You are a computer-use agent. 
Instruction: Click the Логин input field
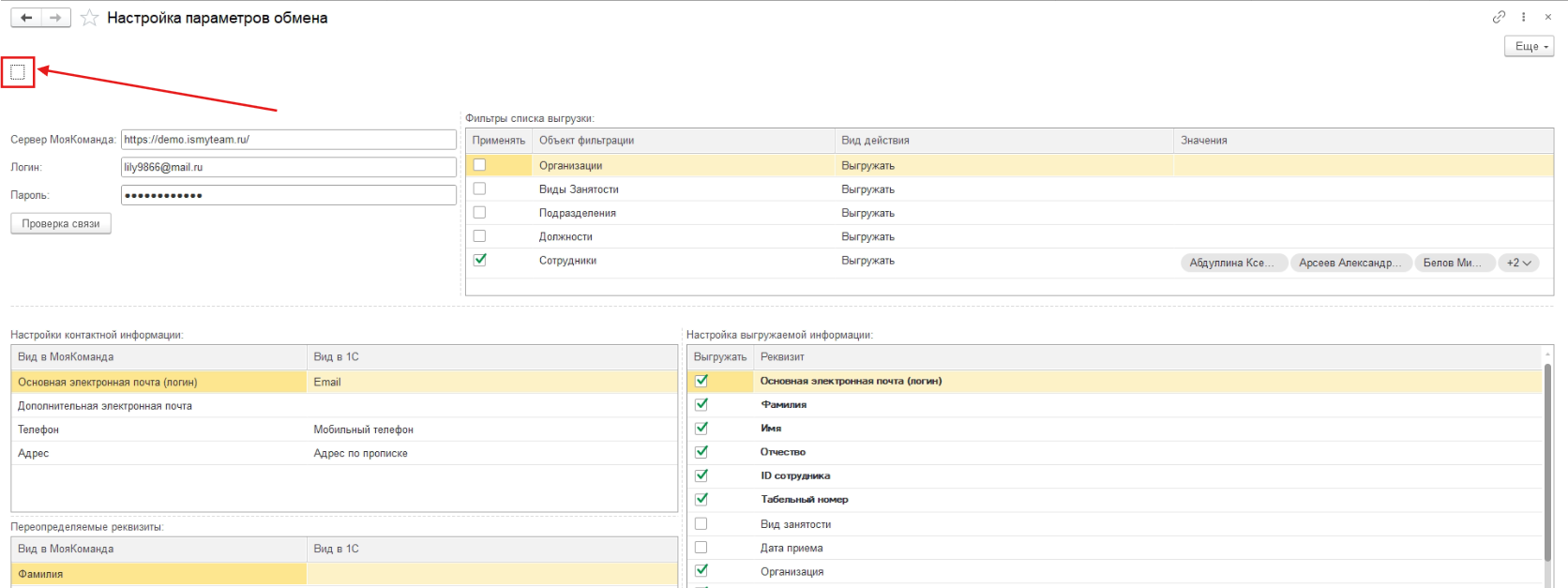(x=288, y=167)
